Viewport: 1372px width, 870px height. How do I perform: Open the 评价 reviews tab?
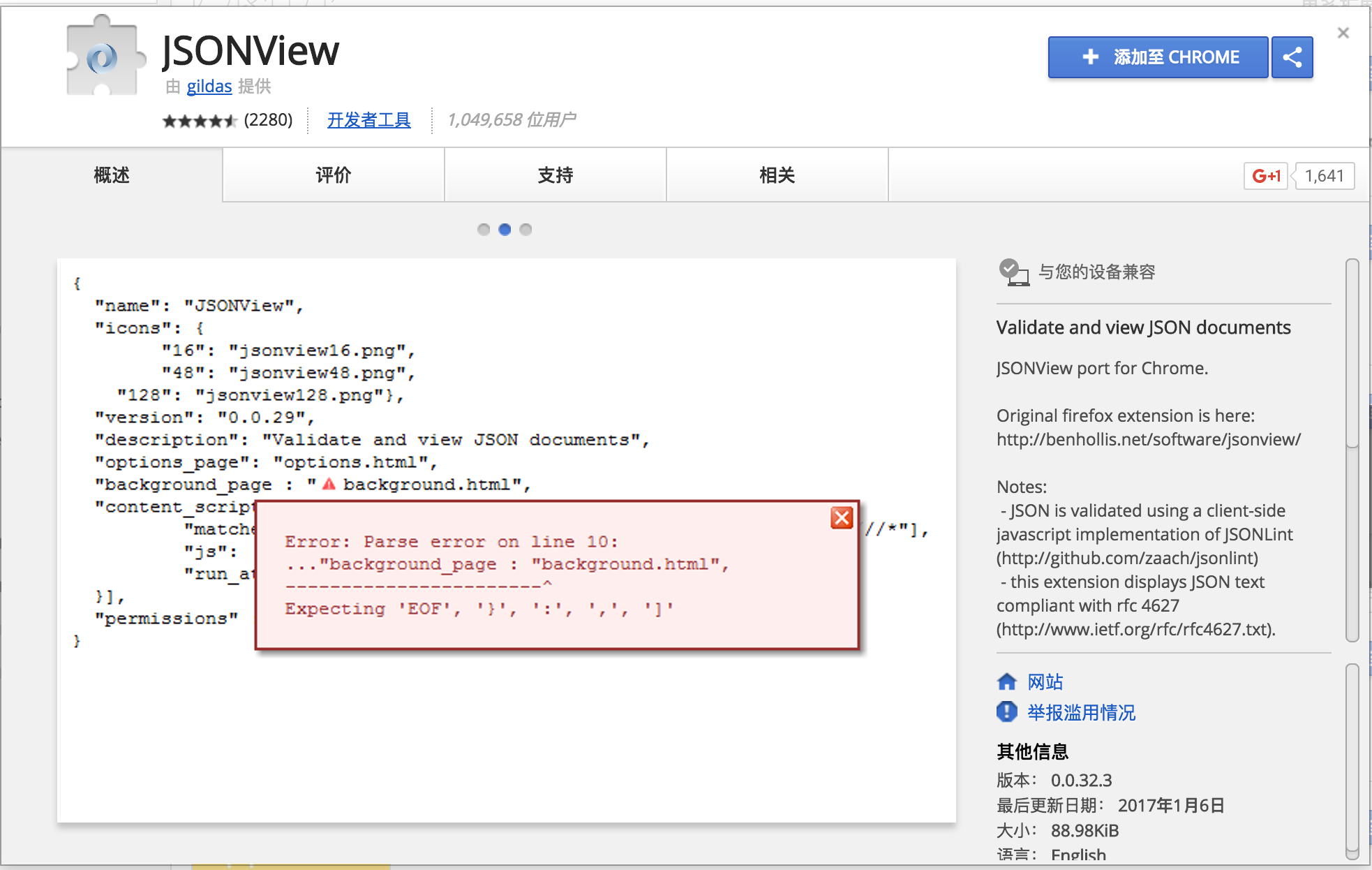point(333,175)
